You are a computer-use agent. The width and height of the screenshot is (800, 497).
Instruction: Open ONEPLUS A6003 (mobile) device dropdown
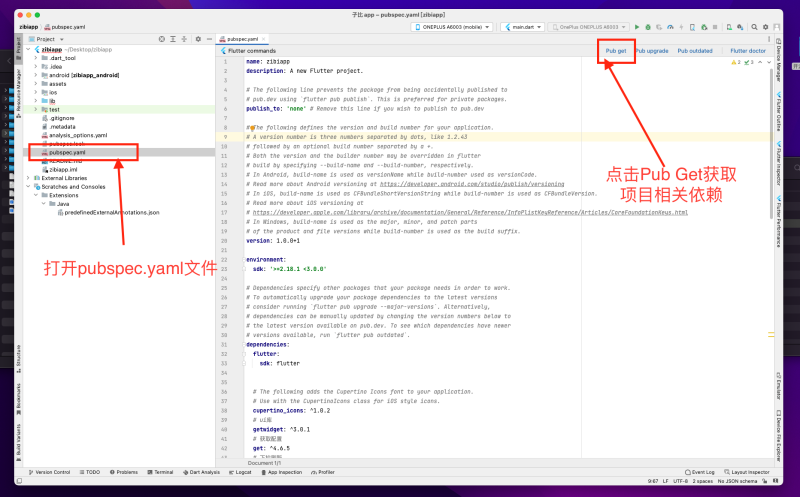coord(452,27)
